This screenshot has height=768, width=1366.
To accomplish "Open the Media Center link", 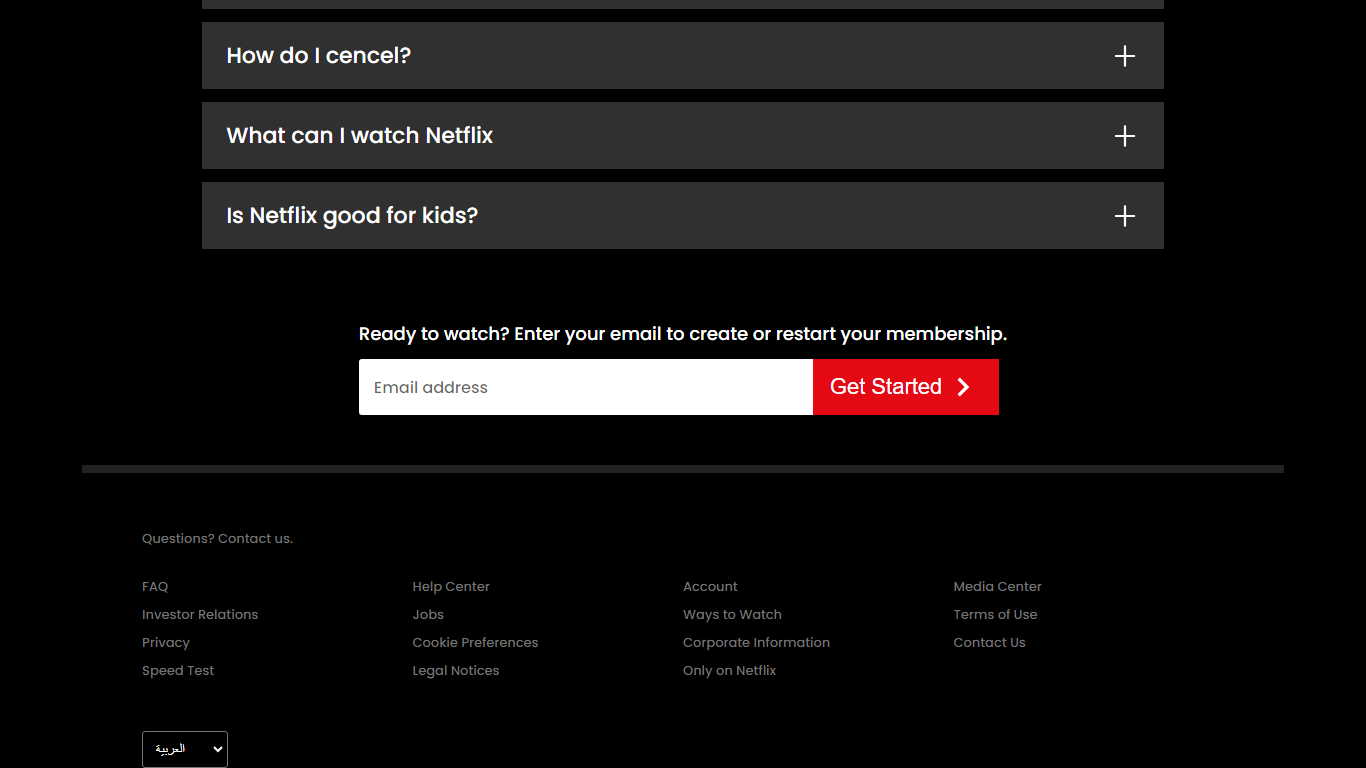I will coord(997,587).
